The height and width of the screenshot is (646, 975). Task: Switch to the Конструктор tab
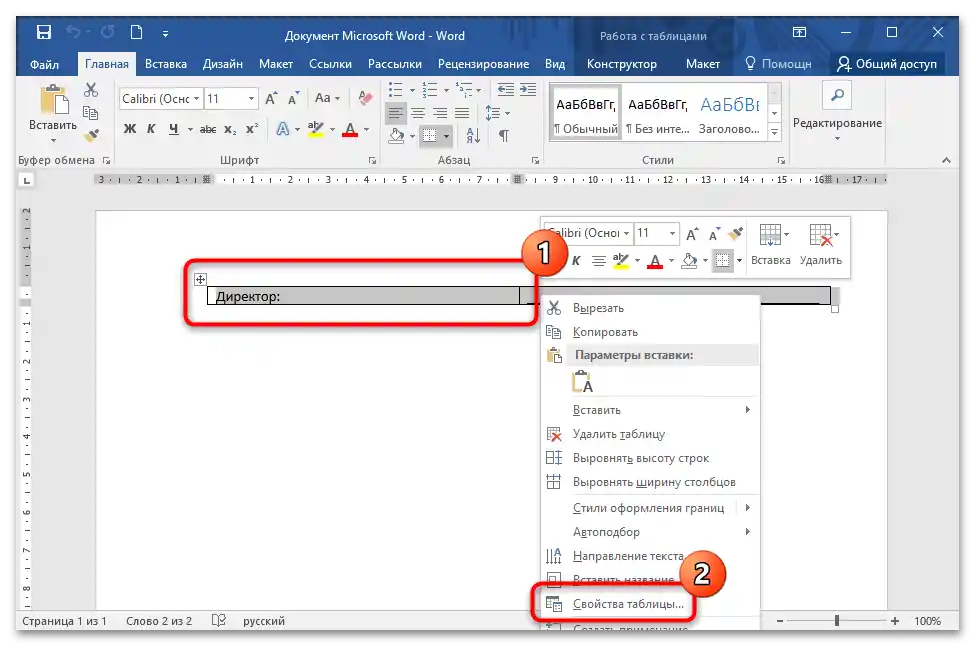coord(622,63)
